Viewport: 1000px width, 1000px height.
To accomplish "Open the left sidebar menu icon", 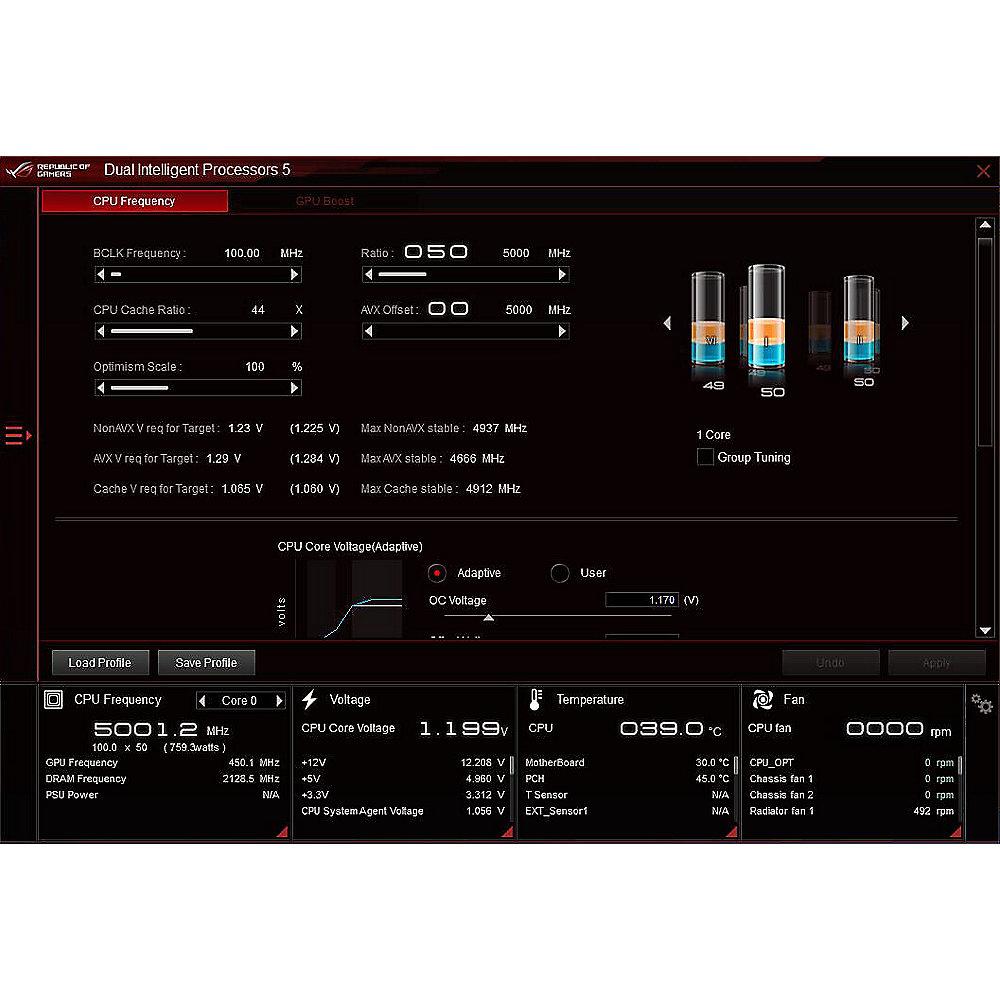I will pyautogui.click(x=18, y=435).
